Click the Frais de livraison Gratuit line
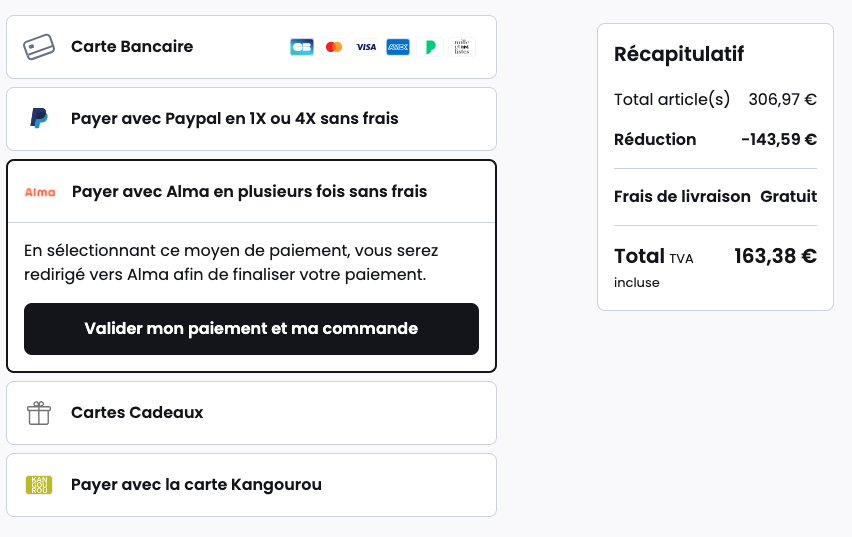Viewport: 852px width, 537px height. click(x=715, y=196)
